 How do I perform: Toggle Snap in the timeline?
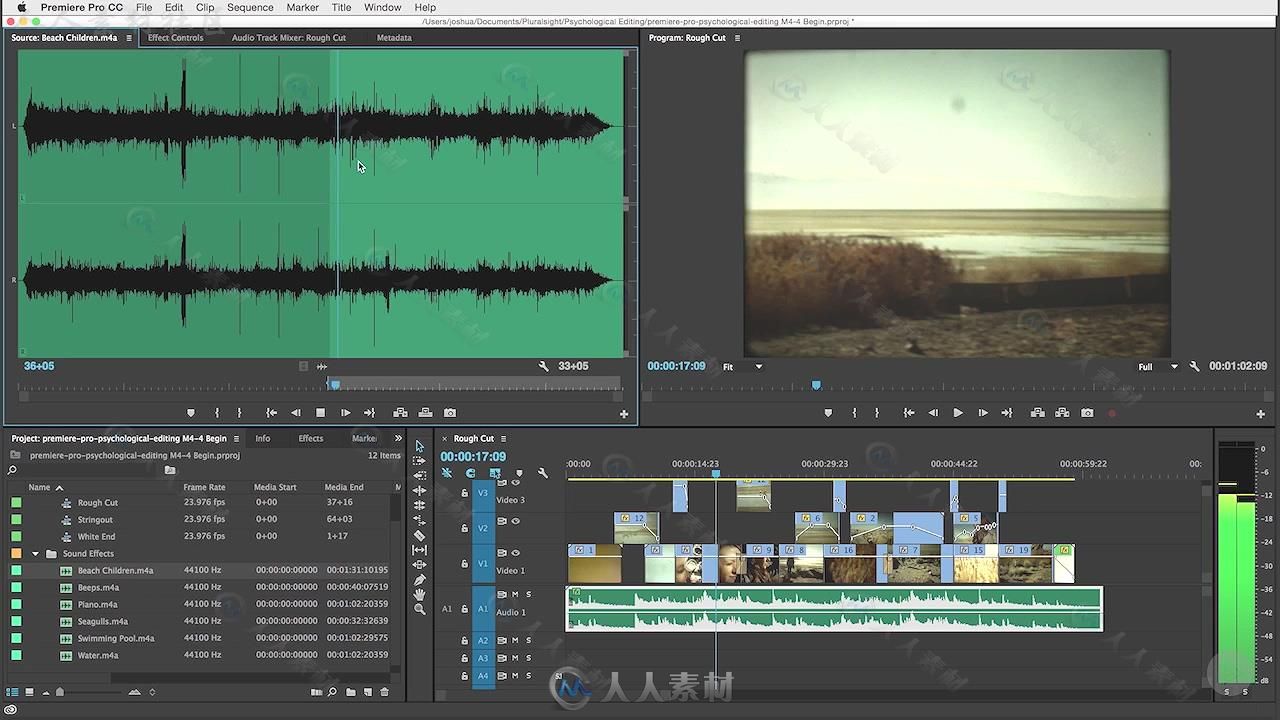point(470,473)
